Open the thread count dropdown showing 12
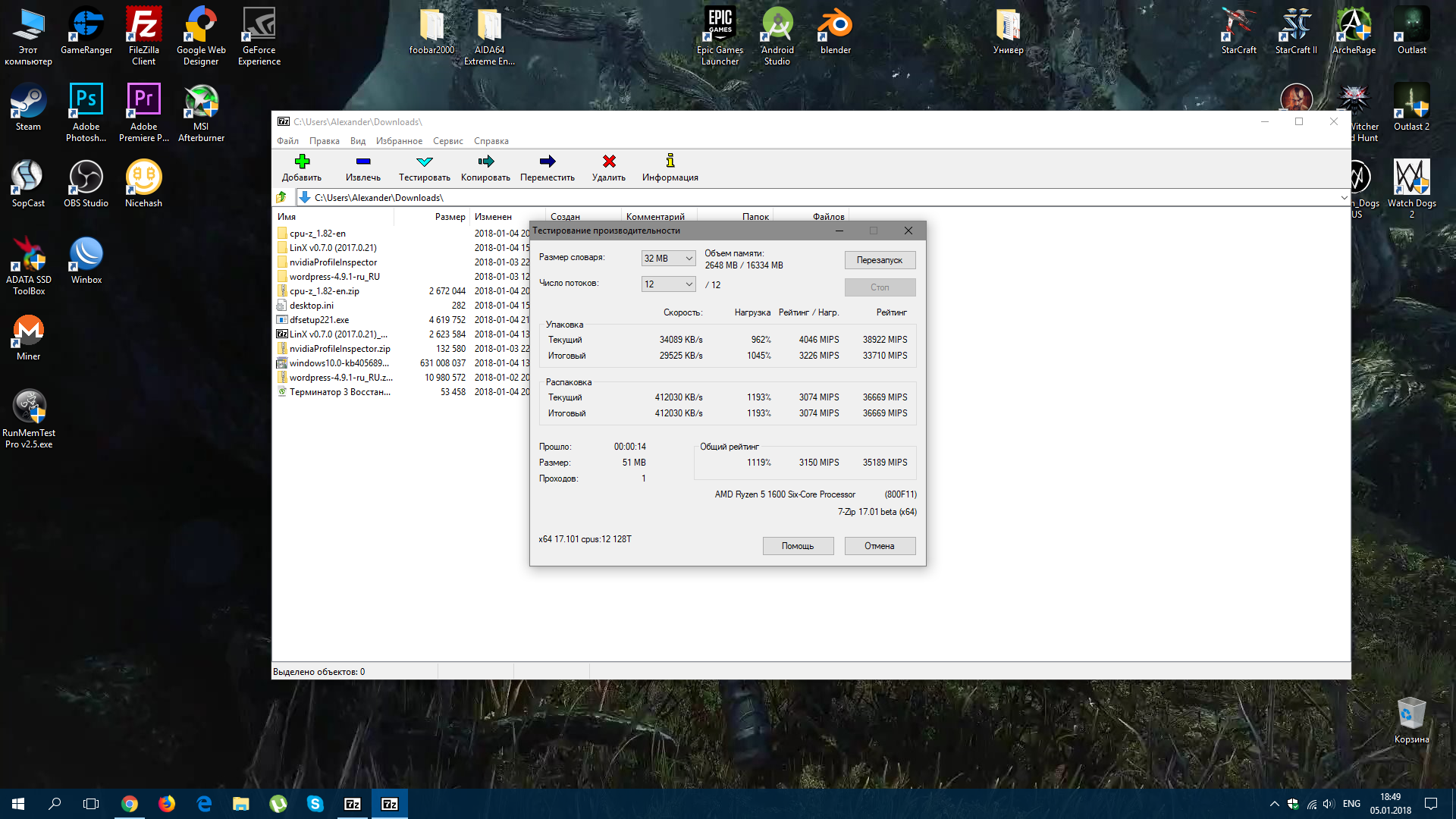 coord(668,284)
